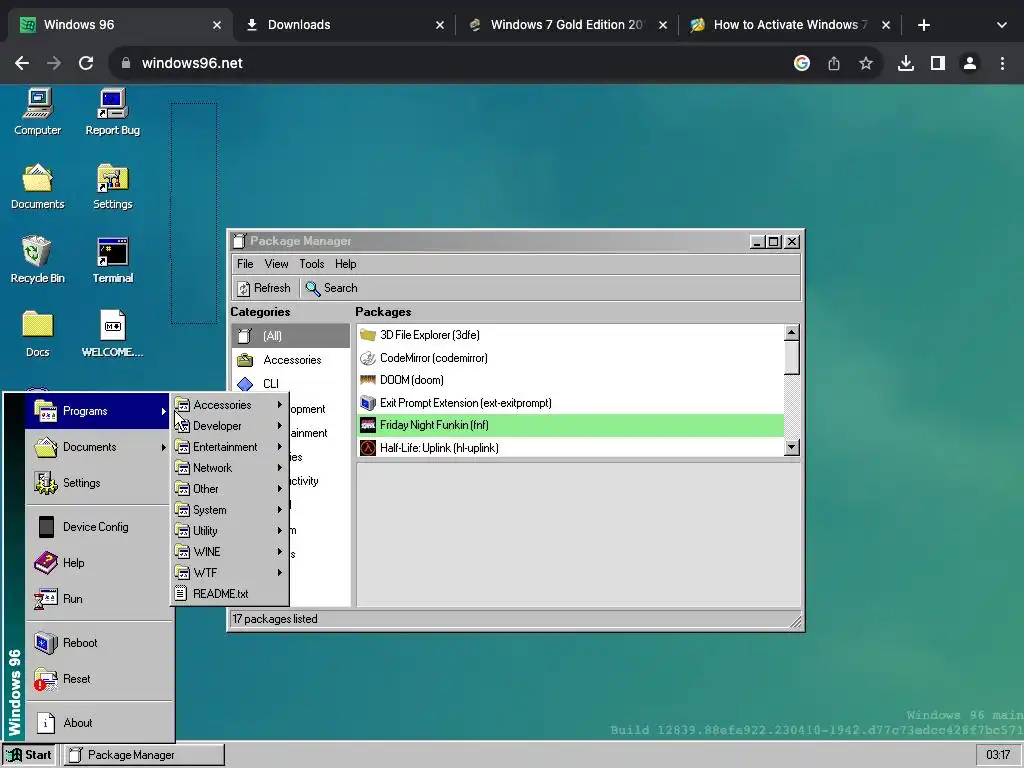Open the Documents desktop folder icon

37,186
